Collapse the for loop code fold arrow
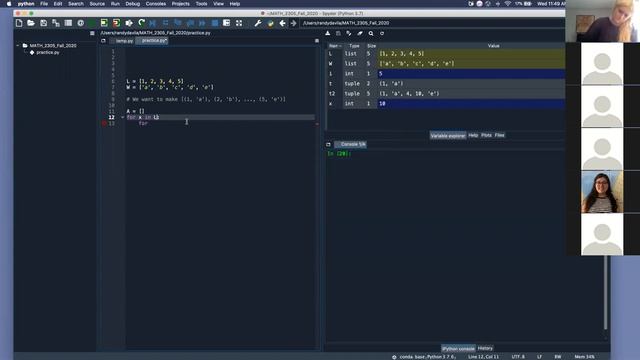 coord(122,117)
